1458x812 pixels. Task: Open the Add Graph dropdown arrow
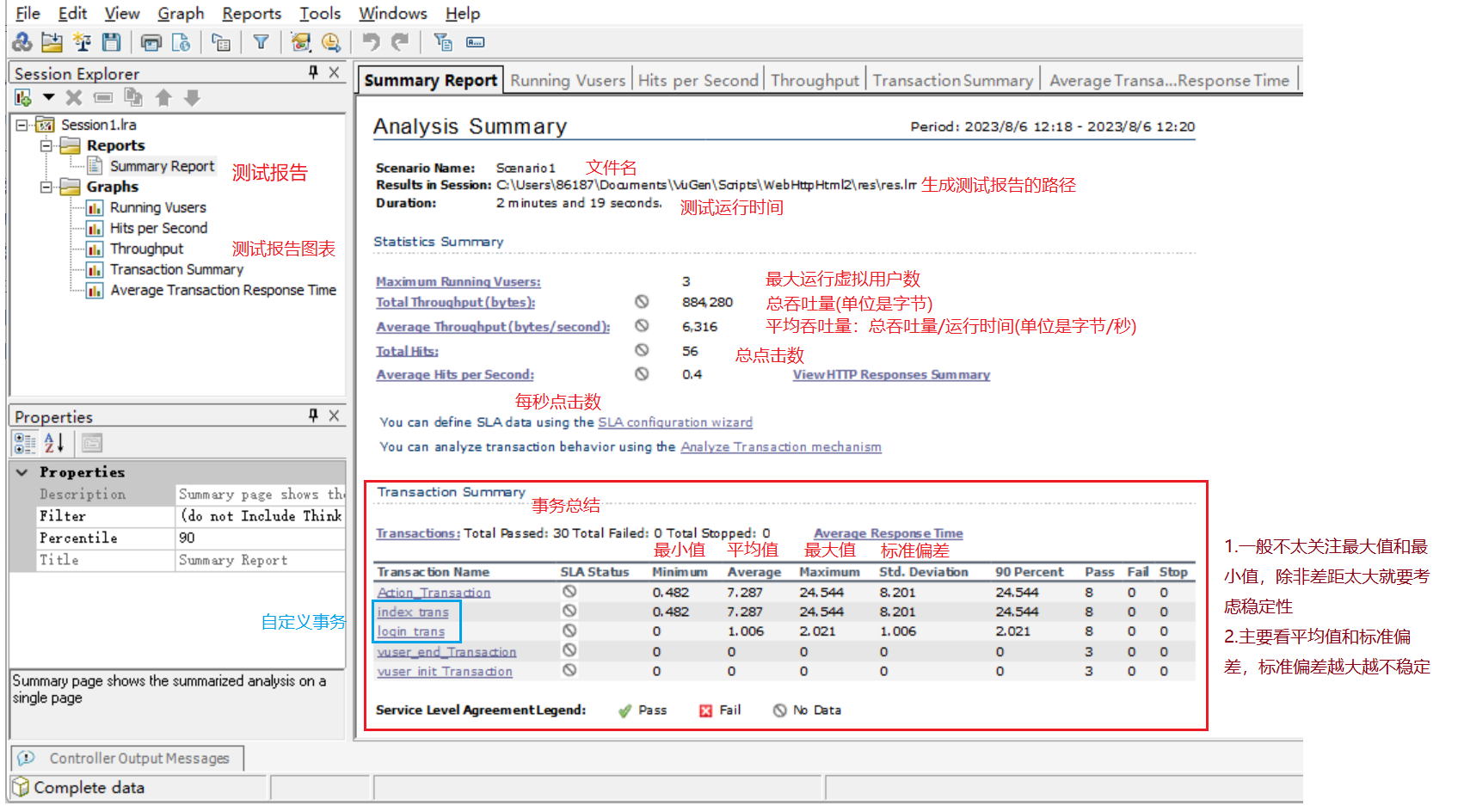(49, 97)
